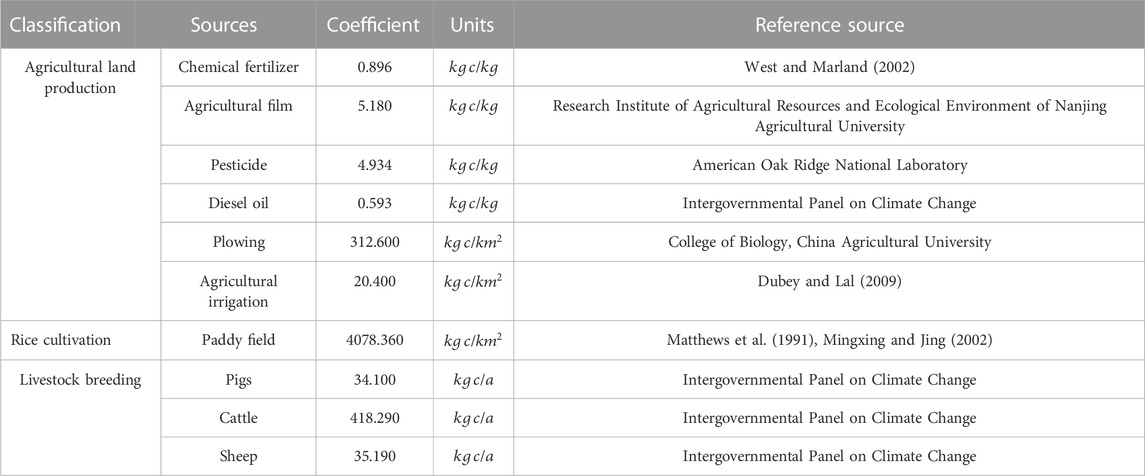1145x476 pixels.
Task: Click the Classification column header
Action: 66,25
